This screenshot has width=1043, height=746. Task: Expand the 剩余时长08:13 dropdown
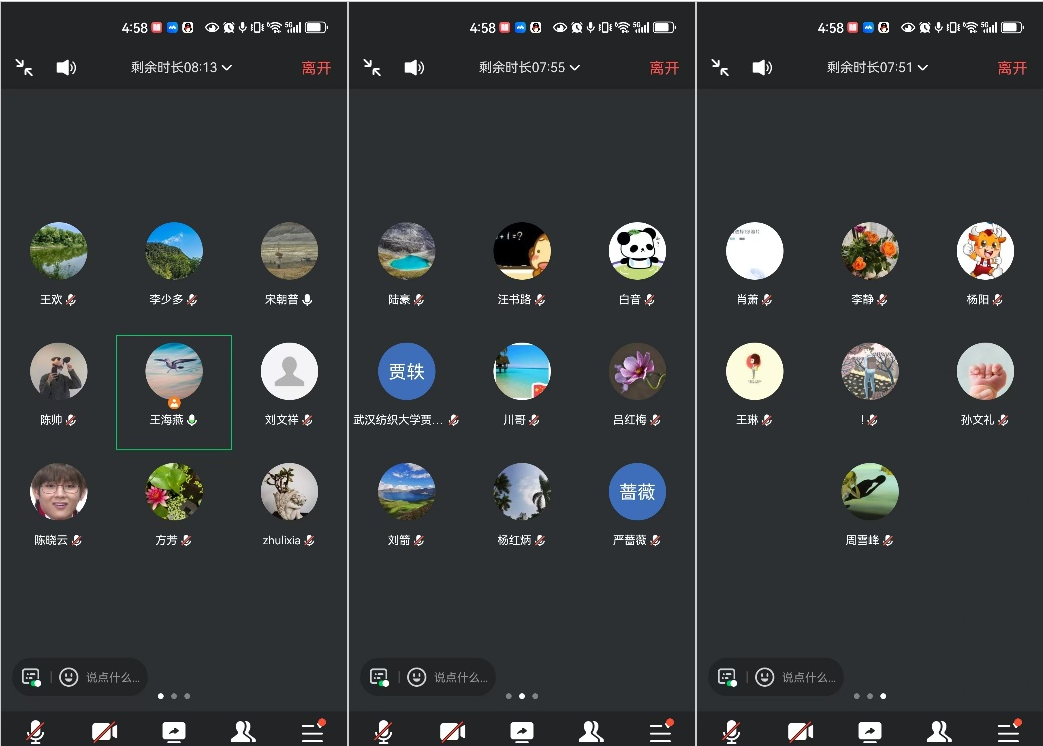point(181,68)
